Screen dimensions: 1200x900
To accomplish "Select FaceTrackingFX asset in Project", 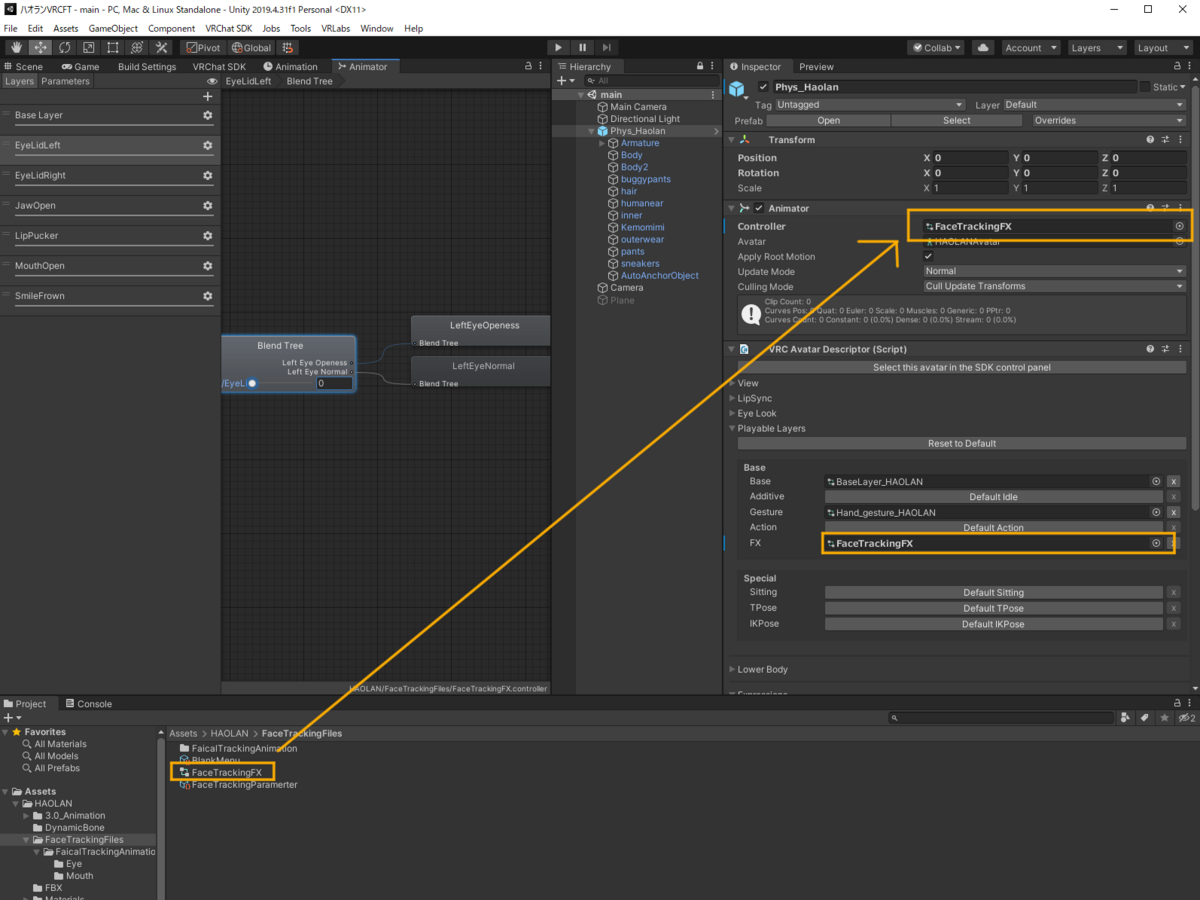I will 226,772.
